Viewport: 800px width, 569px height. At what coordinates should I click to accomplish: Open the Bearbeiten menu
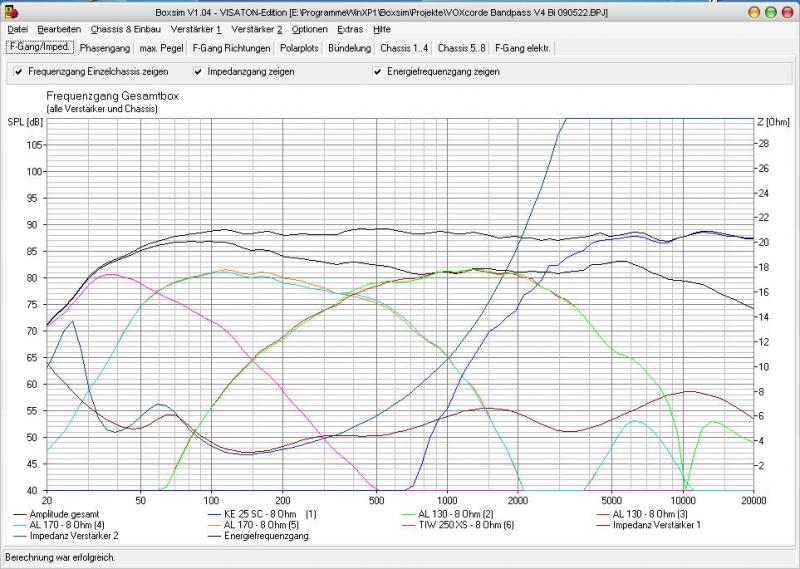click(59, 30)
